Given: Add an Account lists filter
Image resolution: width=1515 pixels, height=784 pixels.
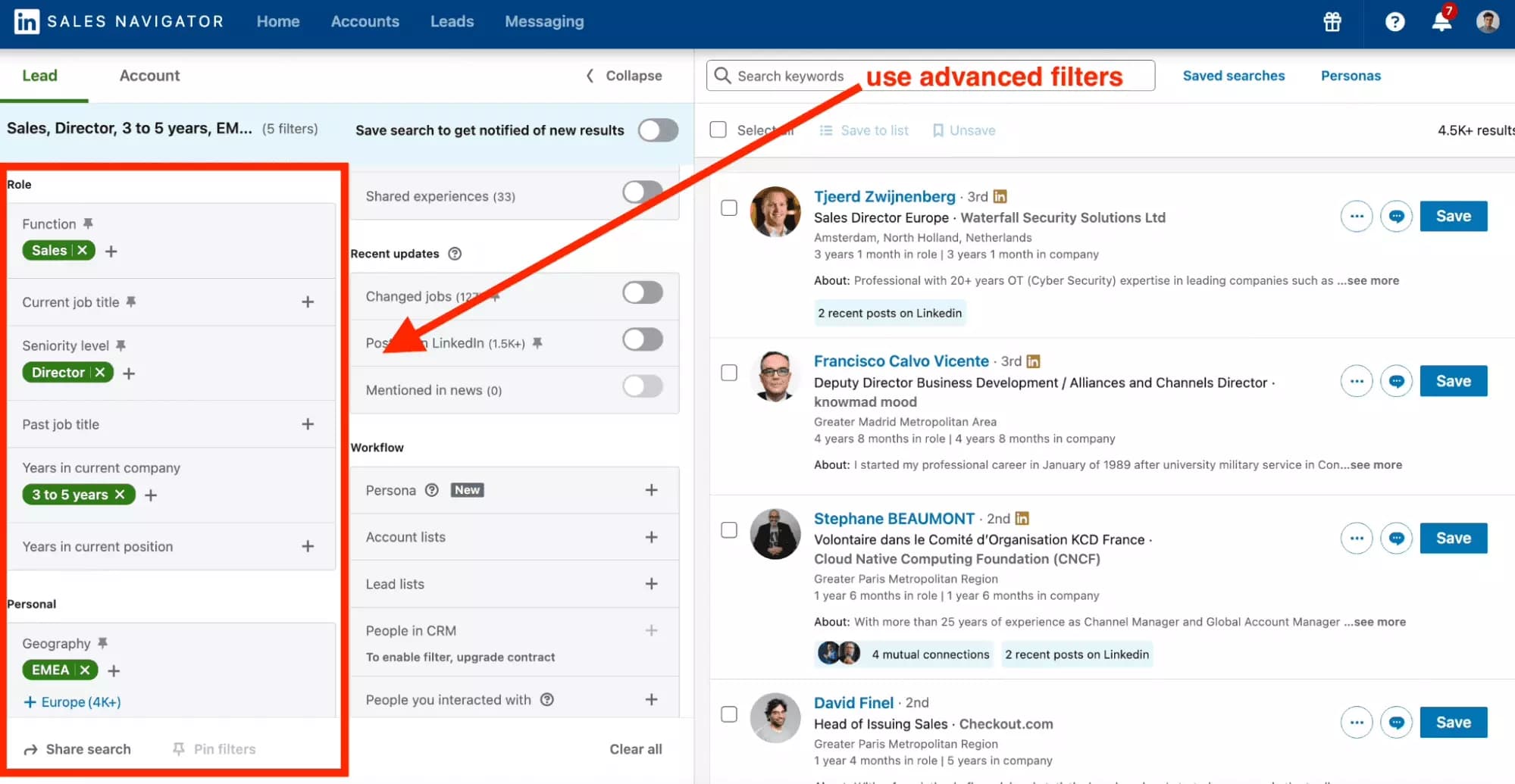Looking at the screenshot, I should click(x=651, y=536).
